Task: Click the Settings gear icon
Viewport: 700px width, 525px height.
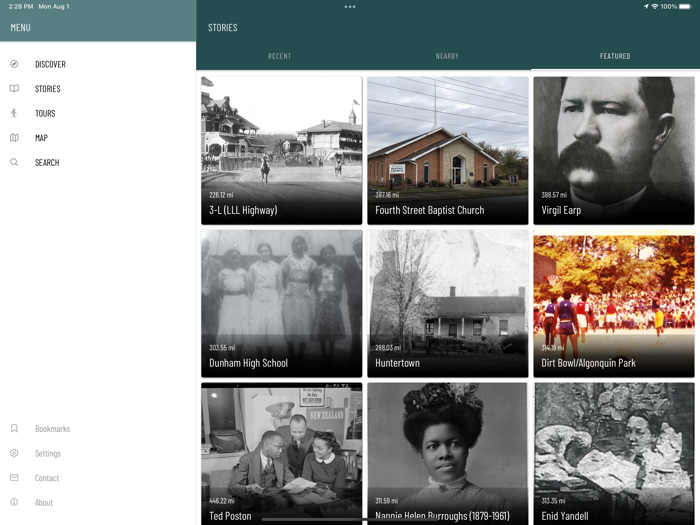Action: pyautogui.click(x=14, y=453)
